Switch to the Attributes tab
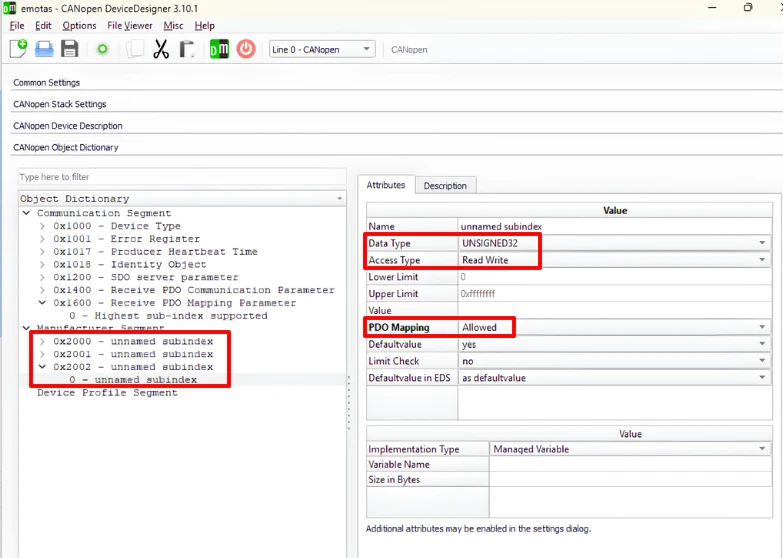Image resolution: width=783 pixels, height=558 pixels. pos(386,185)
